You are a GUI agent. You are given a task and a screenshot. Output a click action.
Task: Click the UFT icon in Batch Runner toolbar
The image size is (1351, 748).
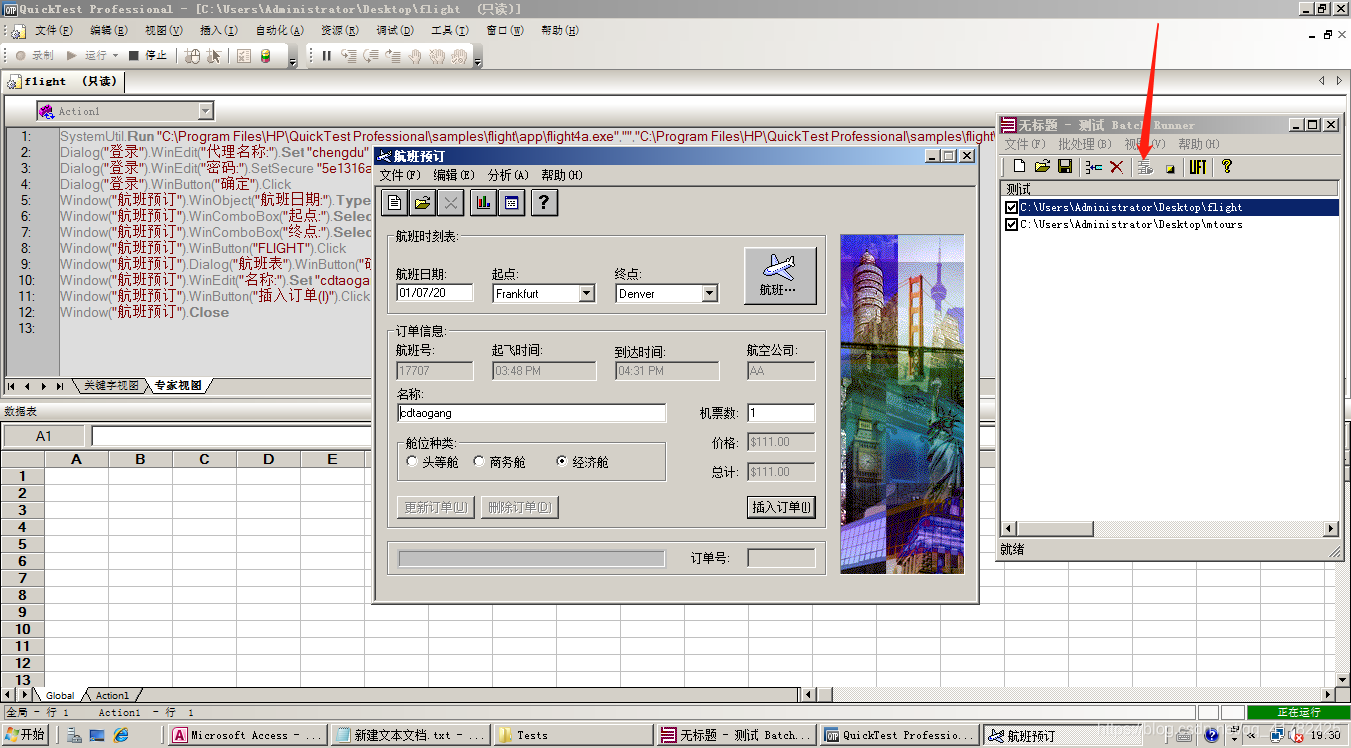point(1198,167)
